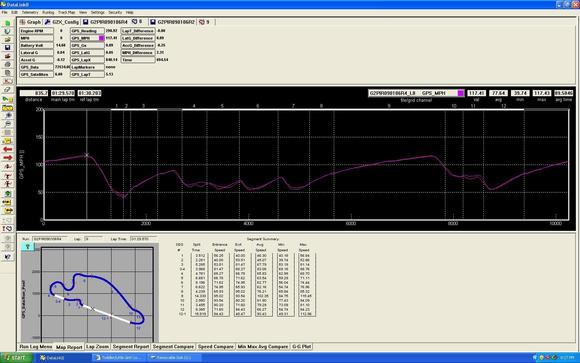Open the Settings menu
The image size is (580, 363).
(98, 12)
